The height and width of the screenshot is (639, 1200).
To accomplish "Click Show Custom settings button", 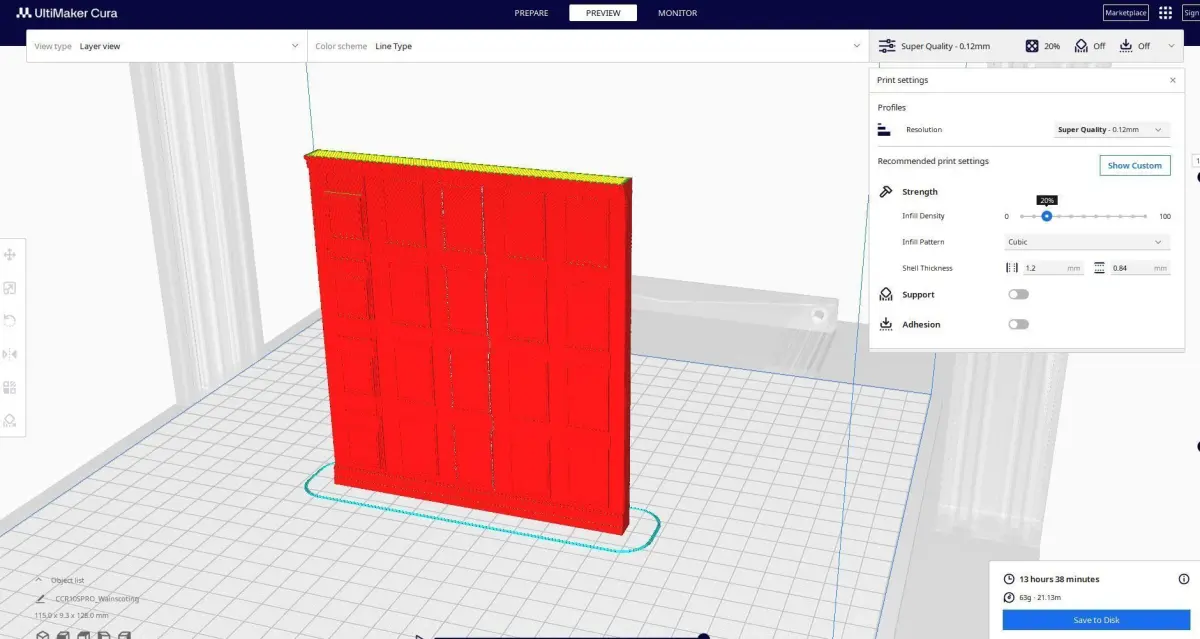I will 1135,166.
